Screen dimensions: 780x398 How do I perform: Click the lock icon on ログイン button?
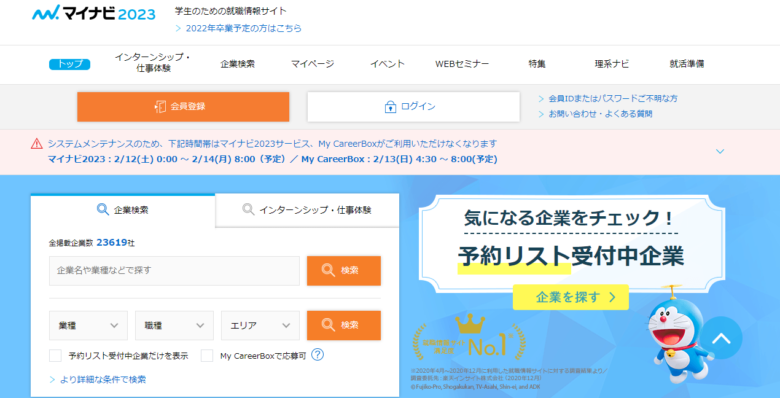(x=390, y=106)
